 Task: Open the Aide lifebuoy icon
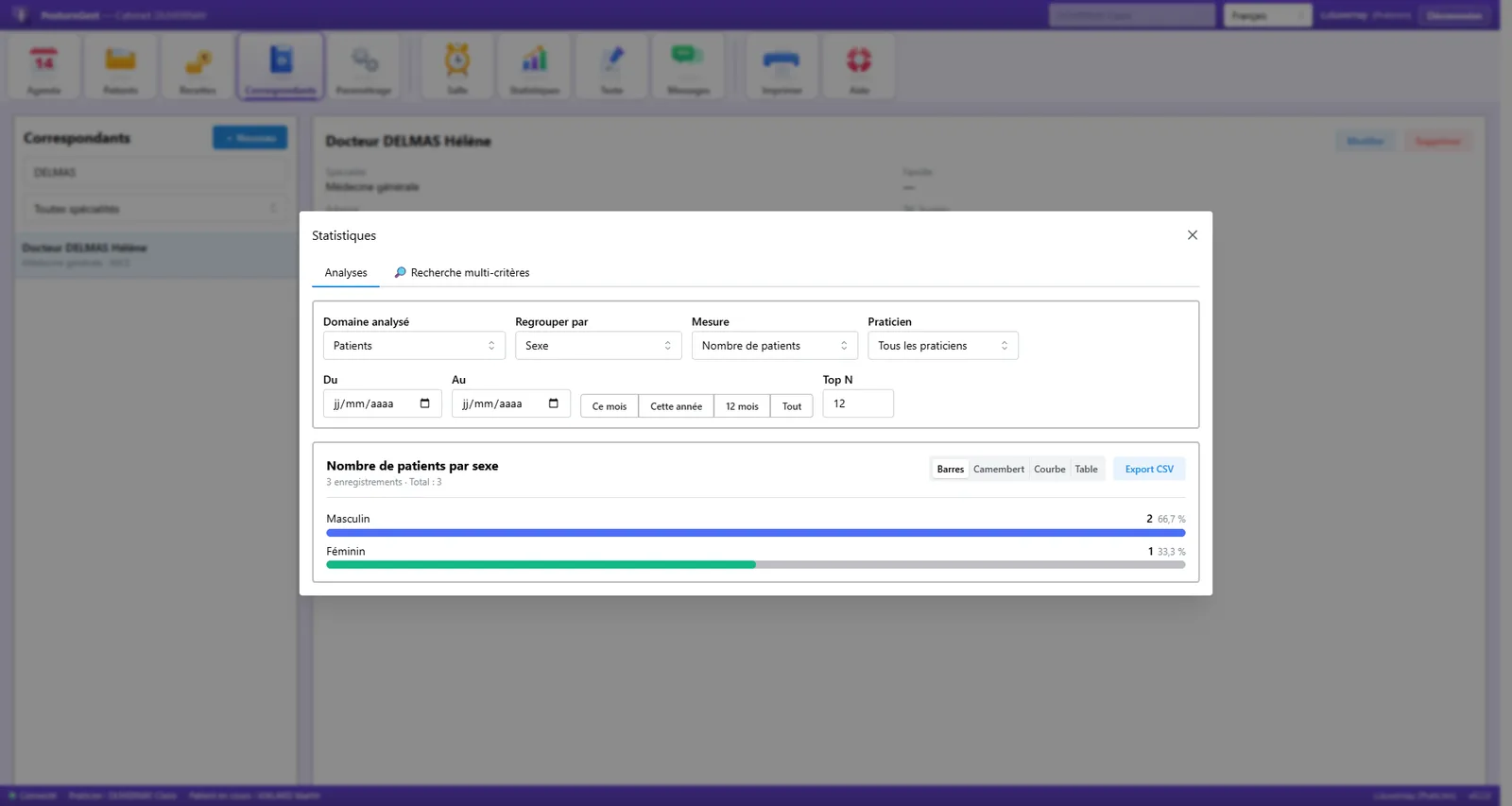[x=859, y=65]
